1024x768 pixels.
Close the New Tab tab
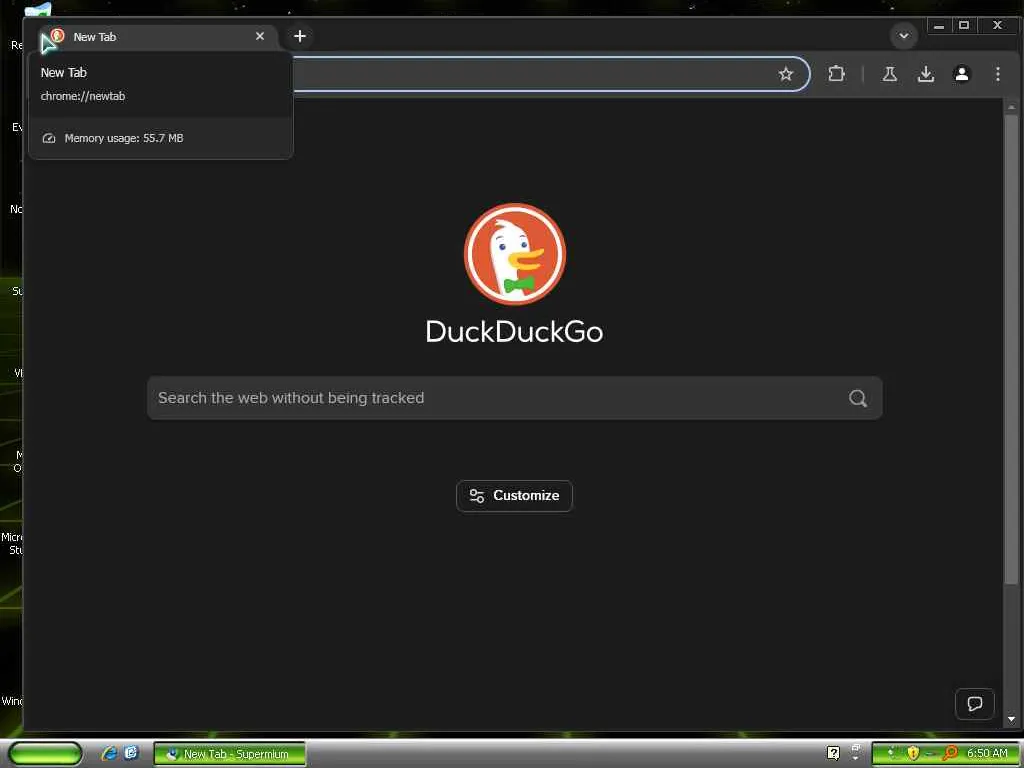(260, 36)
